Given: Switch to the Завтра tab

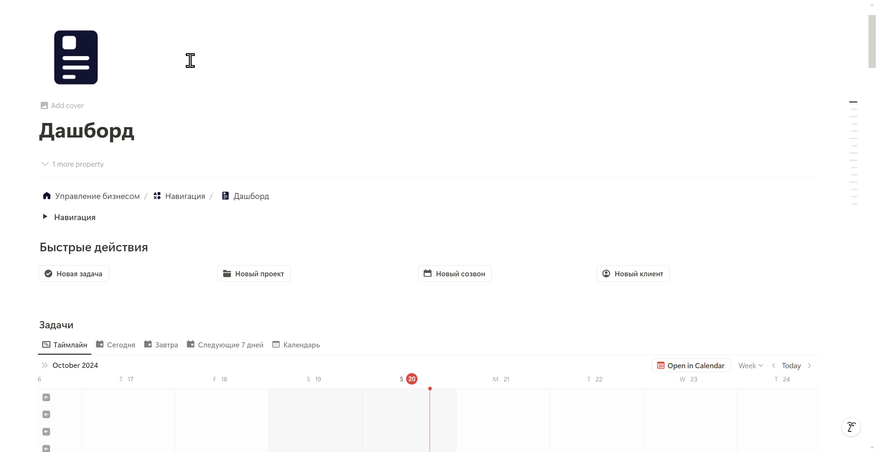Looking at the screenshot, I should click(x=161, y=345).
